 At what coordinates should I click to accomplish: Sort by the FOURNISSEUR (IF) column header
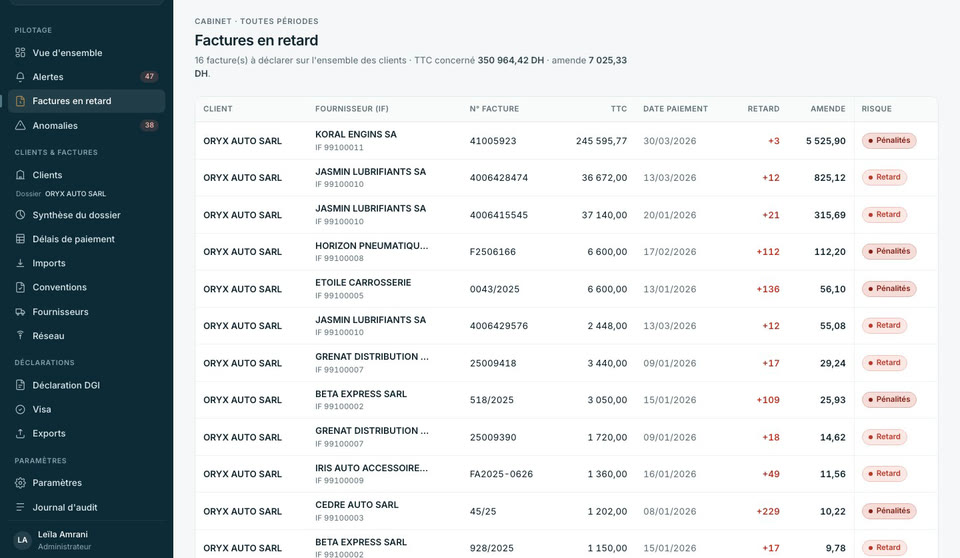coord(352,109)
